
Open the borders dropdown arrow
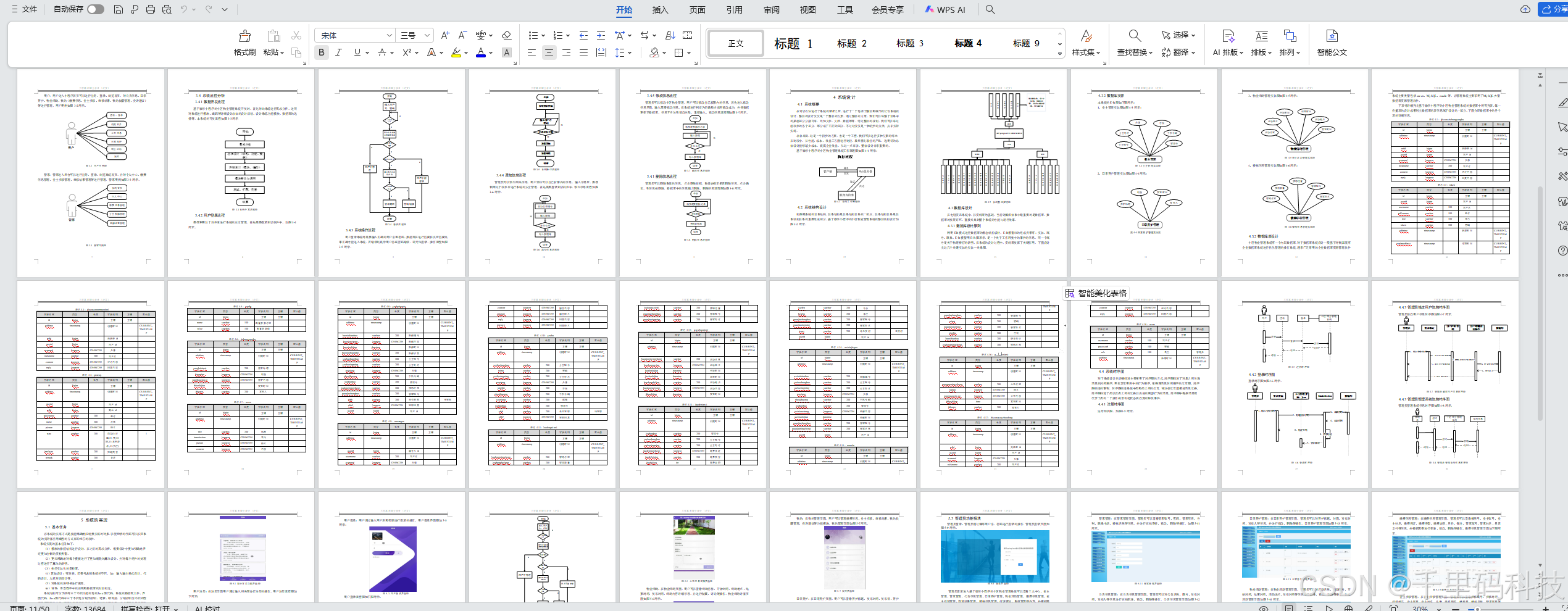click(689, 52)
